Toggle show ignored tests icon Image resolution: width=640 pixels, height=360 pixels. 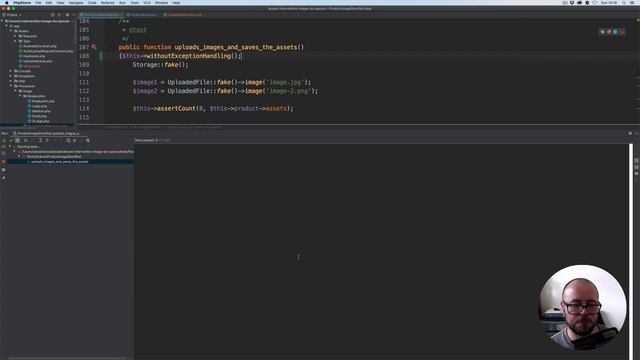point(18,140)
